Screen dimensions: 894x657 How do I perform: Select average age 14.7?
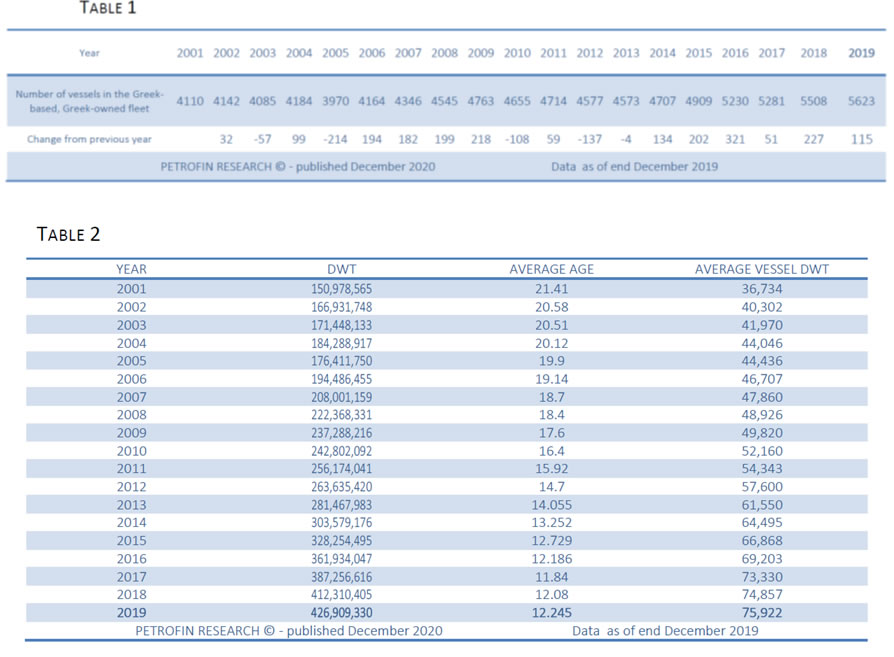click(551, 487)
